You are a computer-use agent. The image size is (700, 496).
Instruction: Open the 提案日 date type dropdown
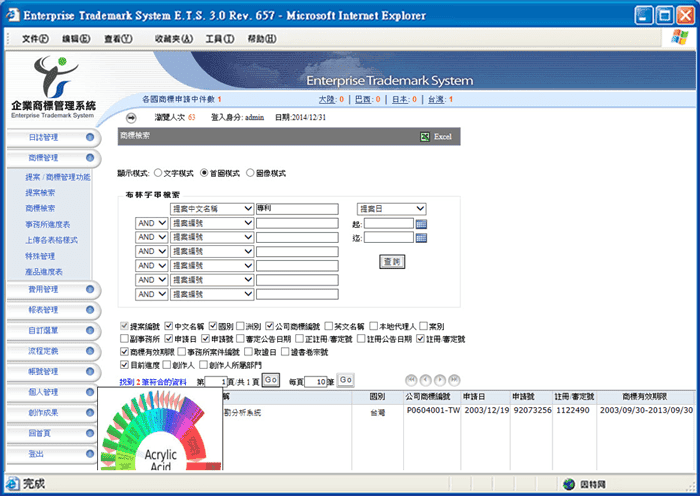[391, 209]
